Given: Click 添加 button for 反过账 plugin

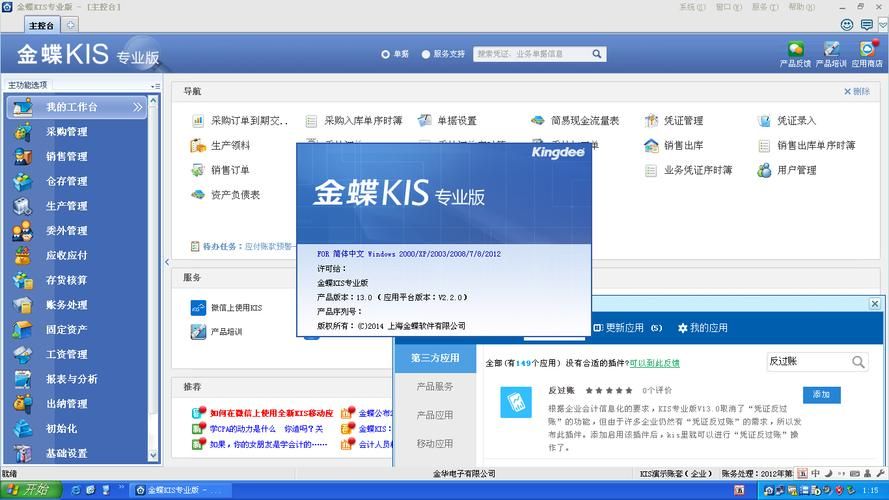Looking at the screenshot, I should (x=822, y=395).
